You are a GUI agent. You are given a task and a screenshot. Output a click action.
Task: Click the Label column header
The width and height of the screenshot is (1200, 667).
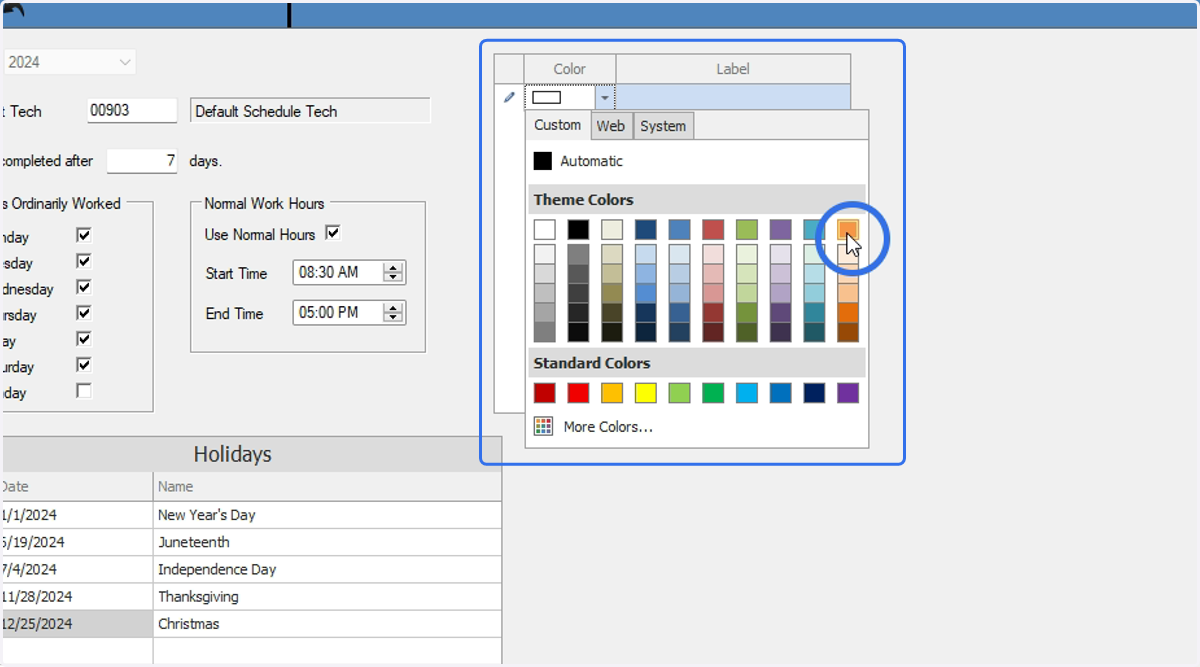(733, 69)
